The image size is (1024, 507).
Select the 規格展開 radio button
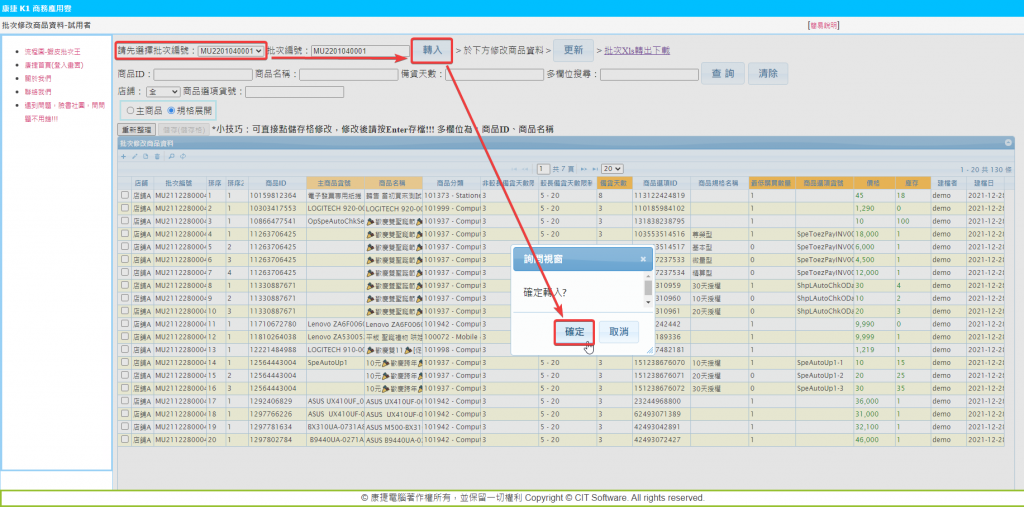(x=171, y=110)
